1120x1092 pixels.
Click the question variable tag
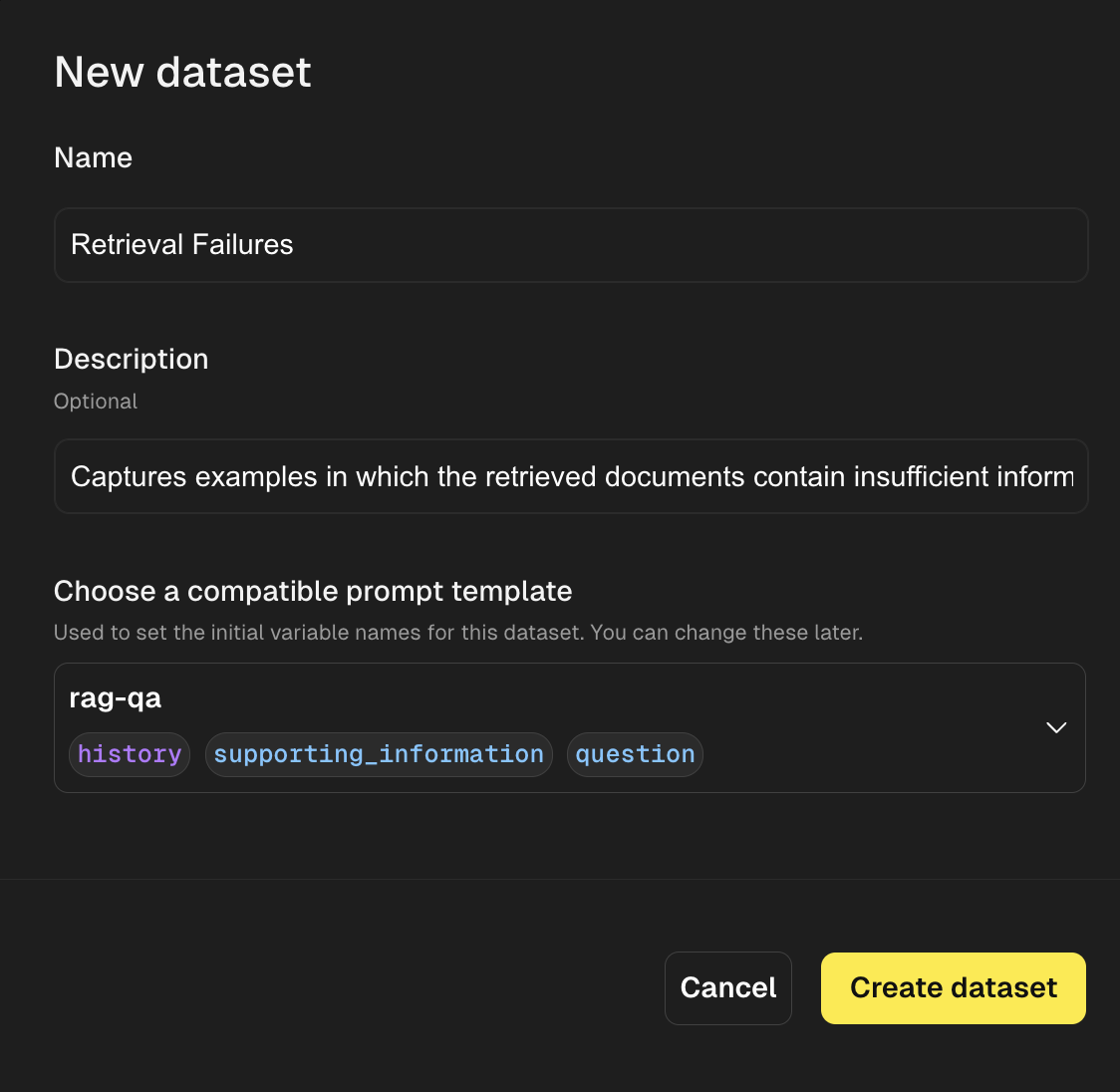[x=635, y=754]
